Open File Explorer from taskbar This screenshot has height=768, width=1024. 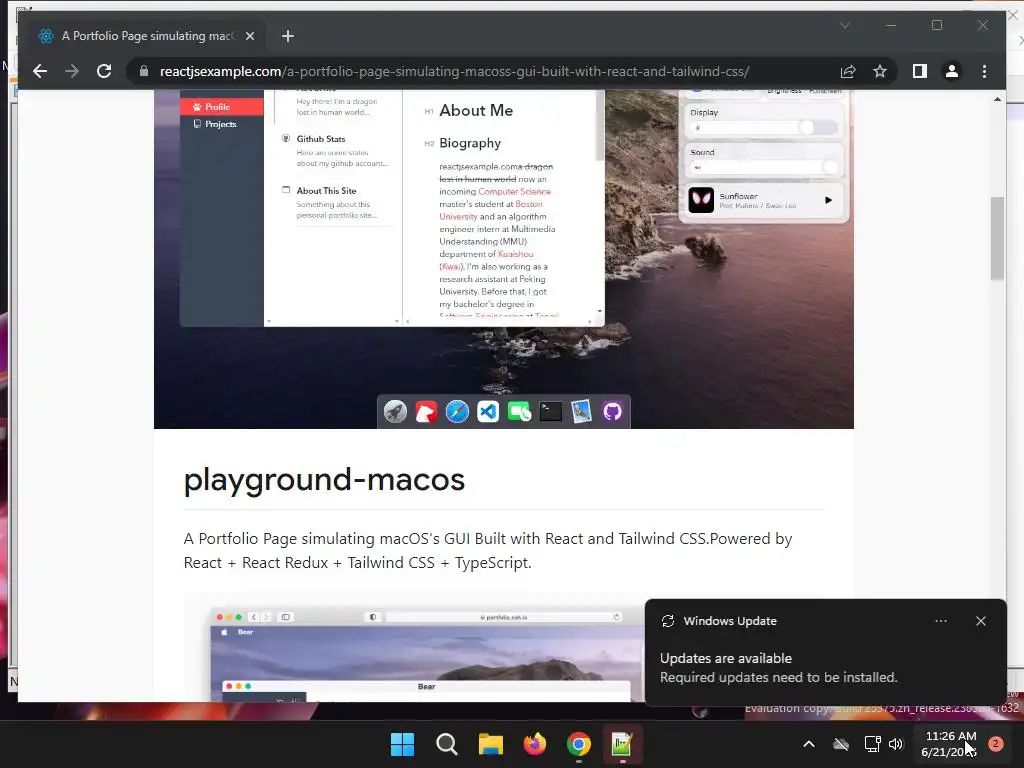click(490, 744)
